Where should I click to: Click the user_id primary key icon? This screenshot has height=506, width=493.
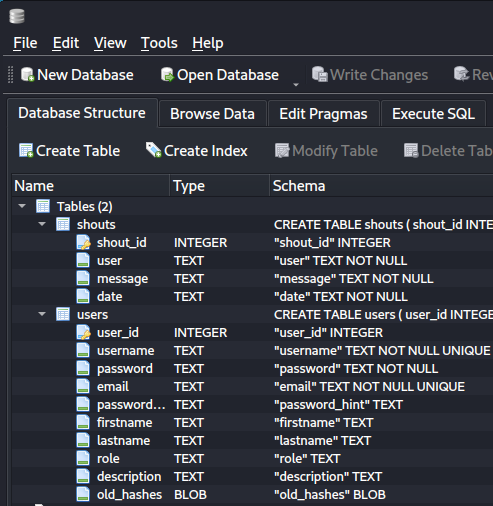point(83,332)
